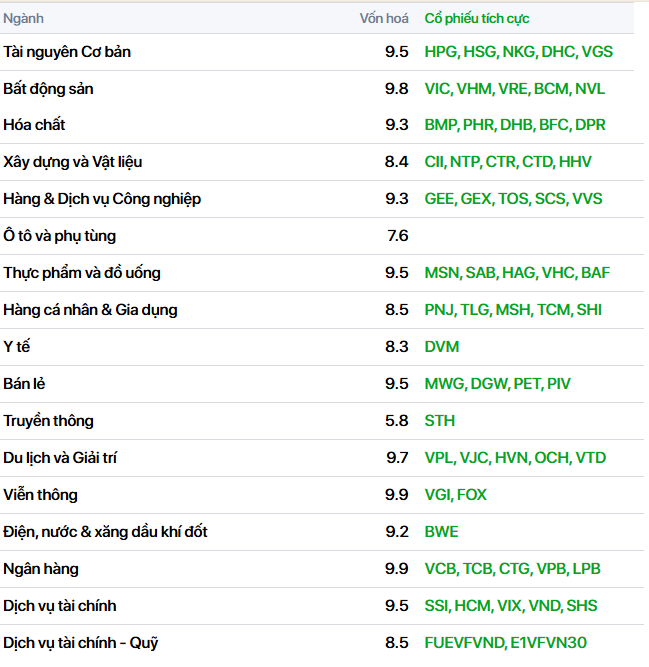The width and height of the screenshot is (649, 667).
Task: Open the Truyền thông sector
Action: tap(48, 421)
